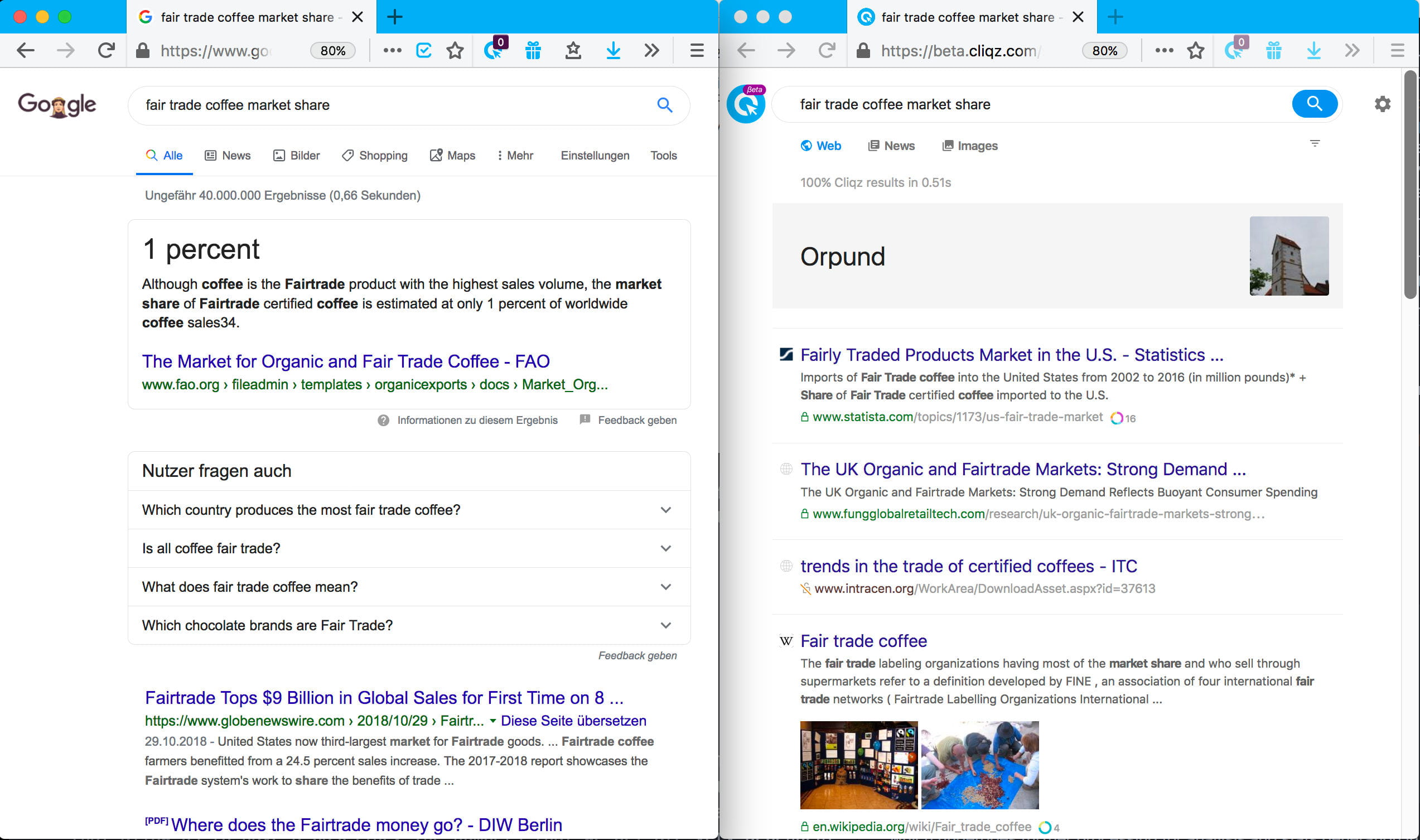Select the Alle tab on Google
This screenshot has width=1420, height=840.
coord(164,156)
